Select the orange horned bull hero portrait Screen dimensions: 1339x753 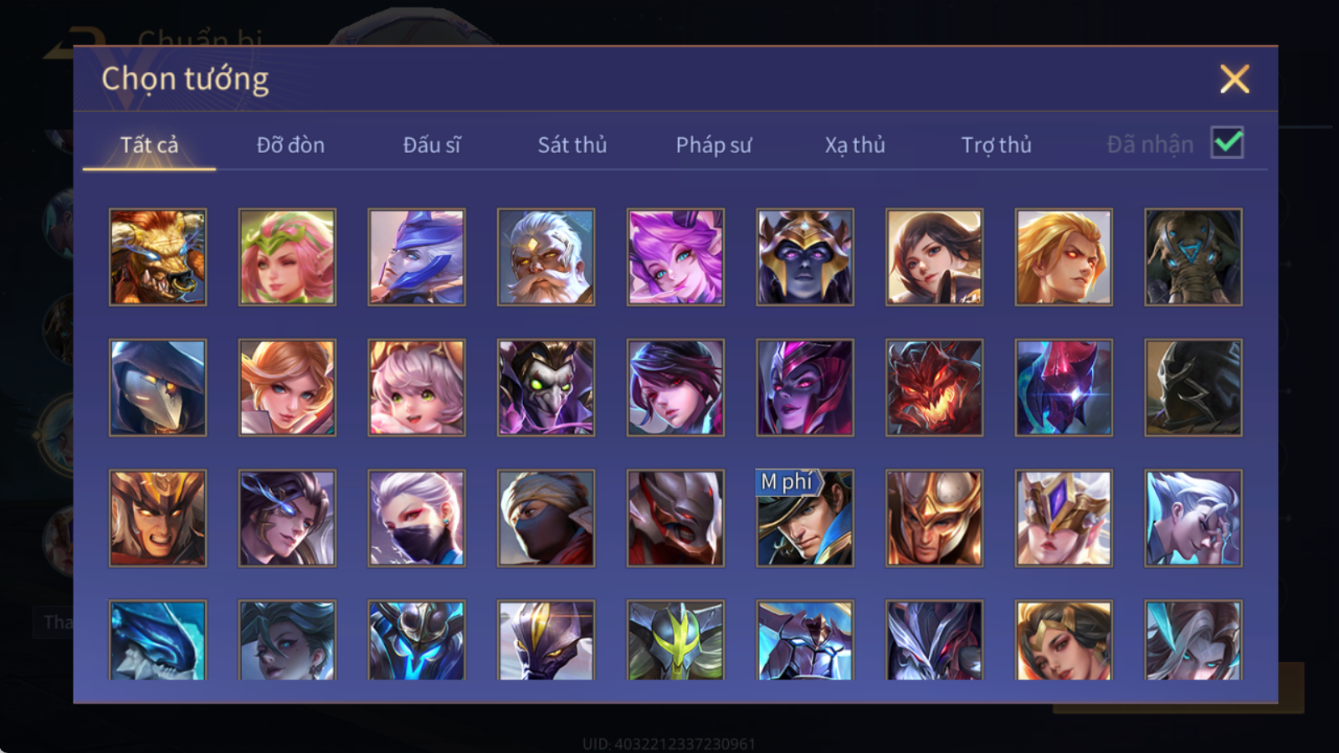tap(158, 257)
